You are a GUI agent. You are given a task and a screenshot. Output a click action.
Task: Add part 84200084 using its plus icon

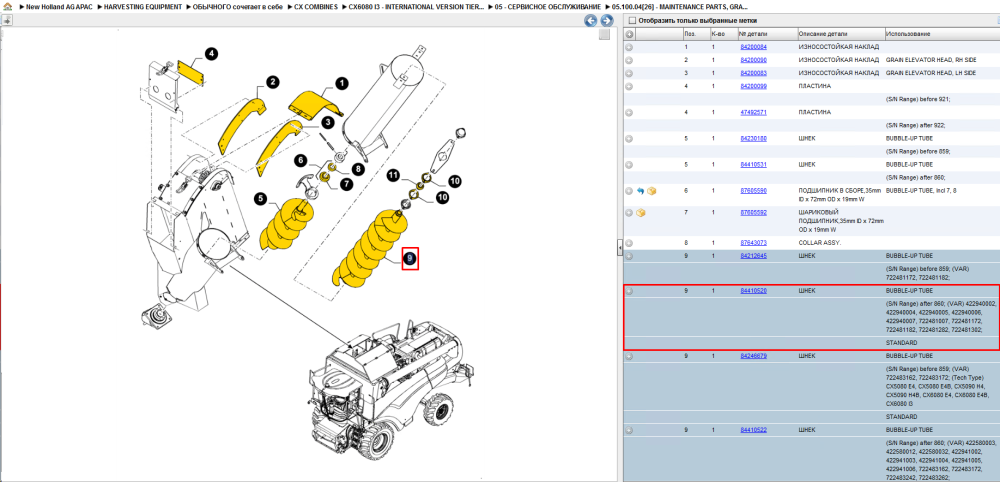click(x=629, y=47)
